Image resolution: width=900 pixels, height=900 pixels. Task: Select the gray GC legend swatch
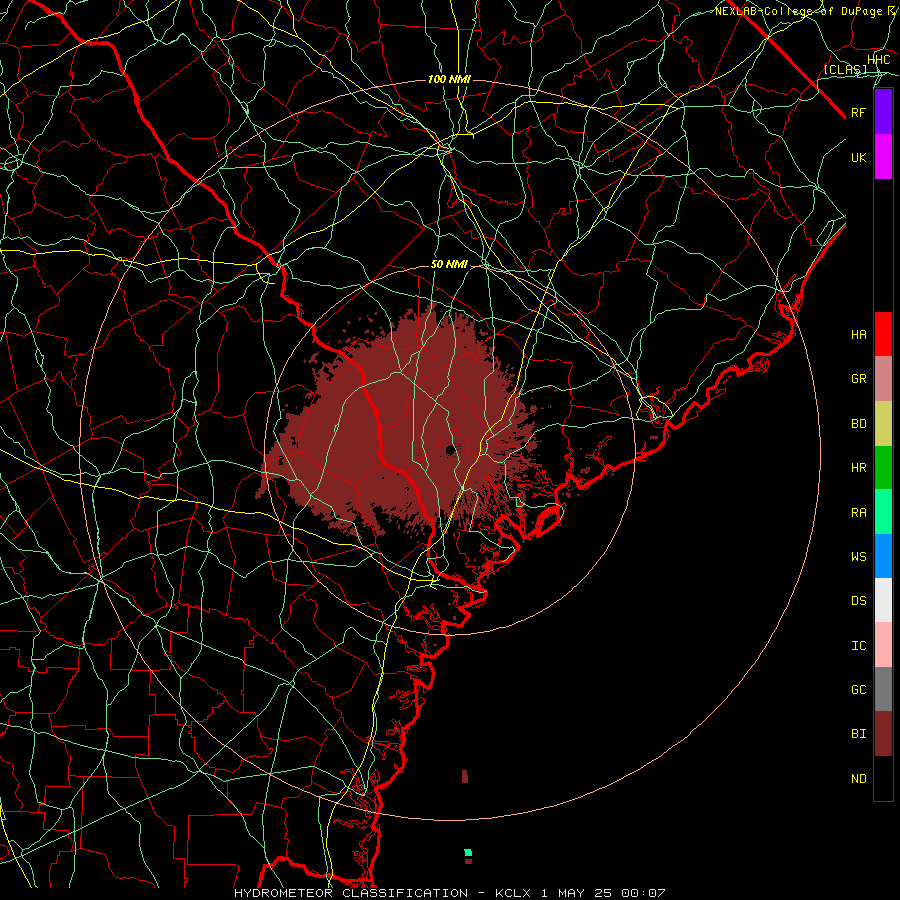tap(883, 689)
